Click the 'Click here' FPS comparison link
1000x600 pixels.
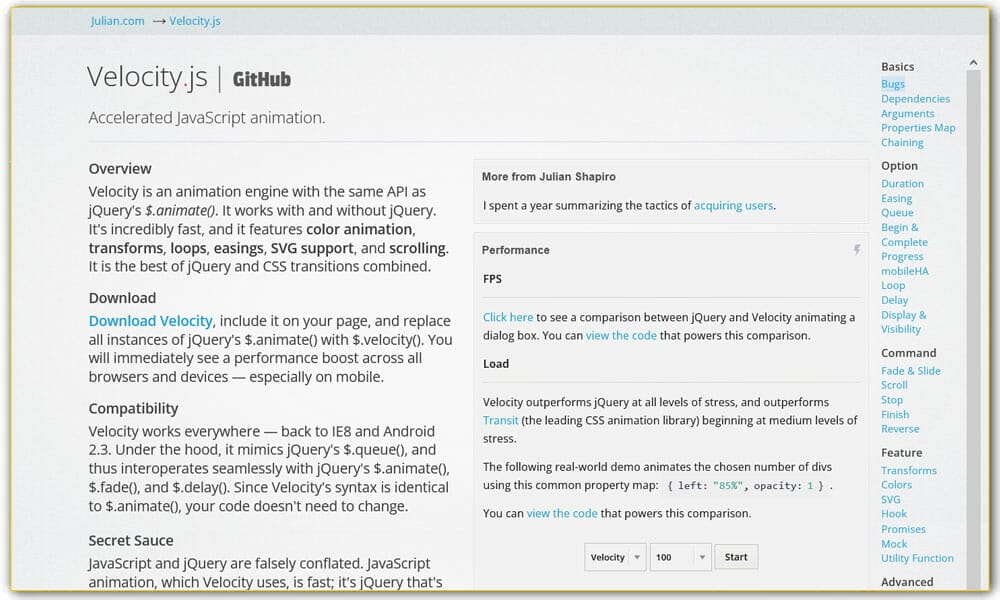(508, 317)
